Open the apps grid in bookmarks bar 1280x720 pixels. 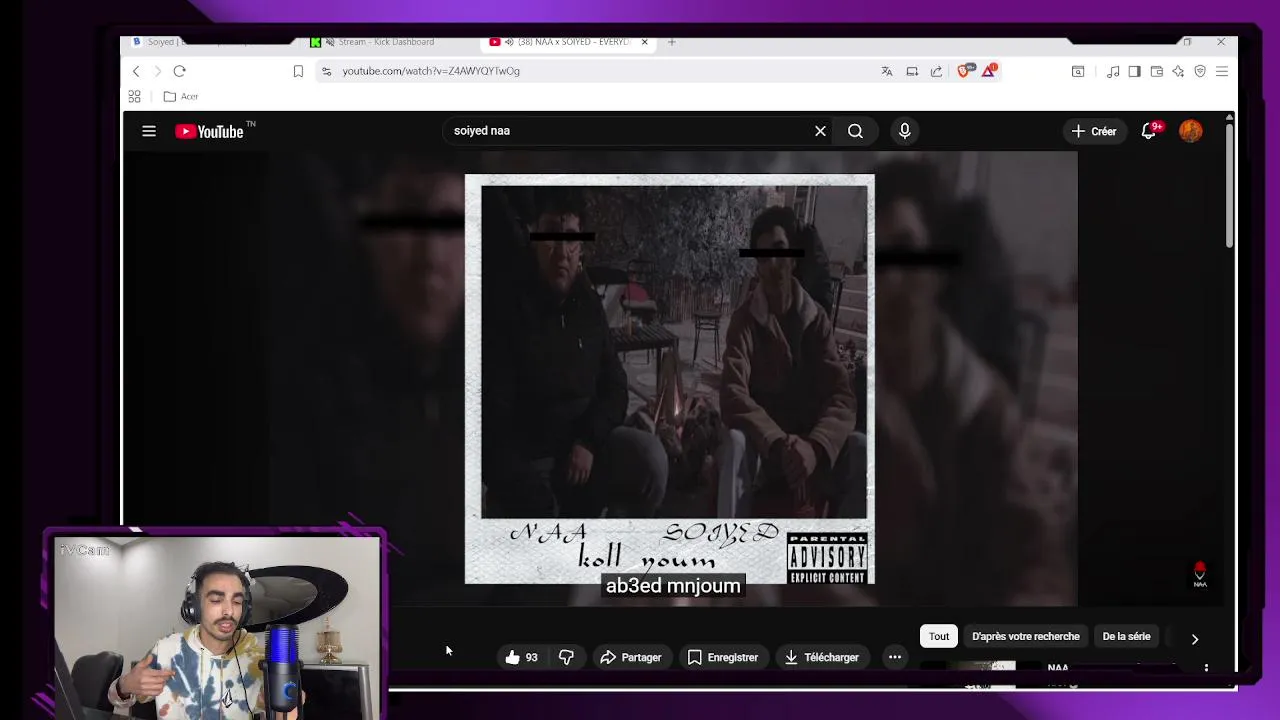tap(134, 96)
